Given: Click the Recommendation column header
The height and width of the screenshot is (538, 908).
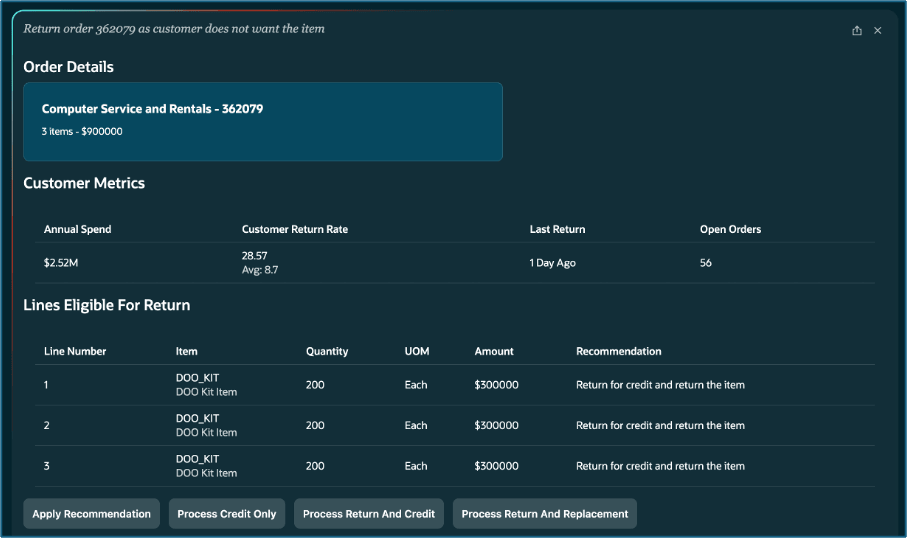Looking at the screenshot, I should tap(618, 352).
